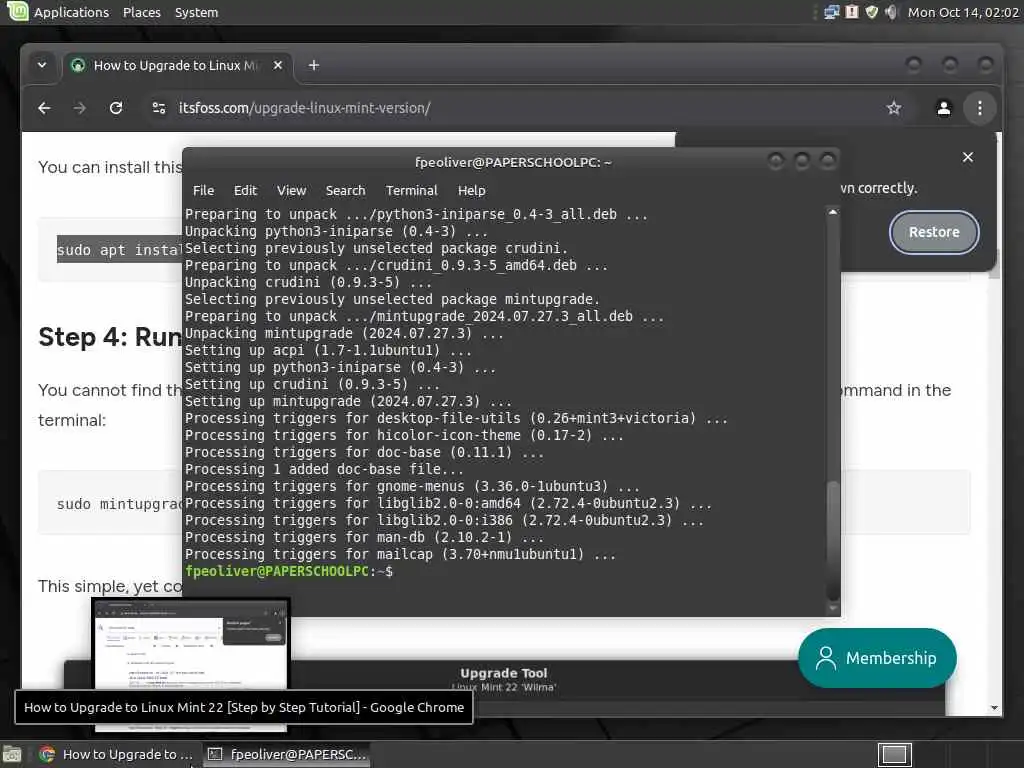
Task: Click the Restore button in Chrome popup
Action: [x=934, y=232]
